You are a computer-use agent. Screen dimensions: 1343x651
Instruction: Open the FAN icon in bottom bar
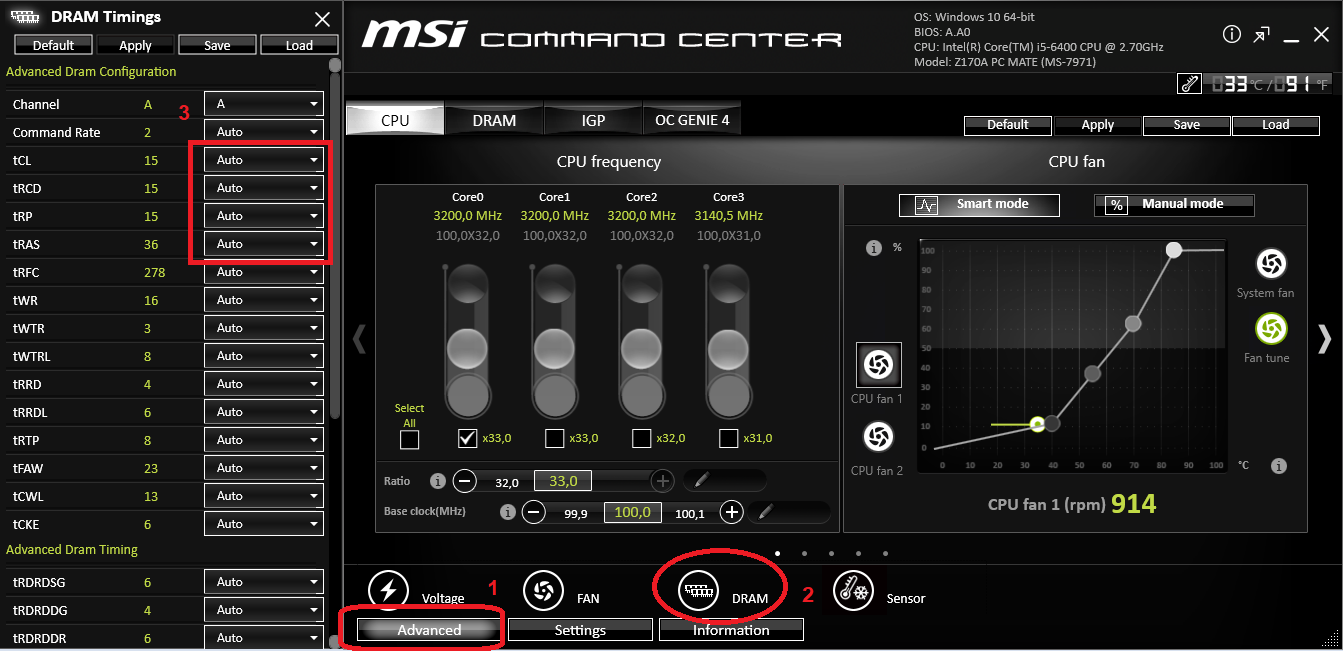tap(544, 591)
